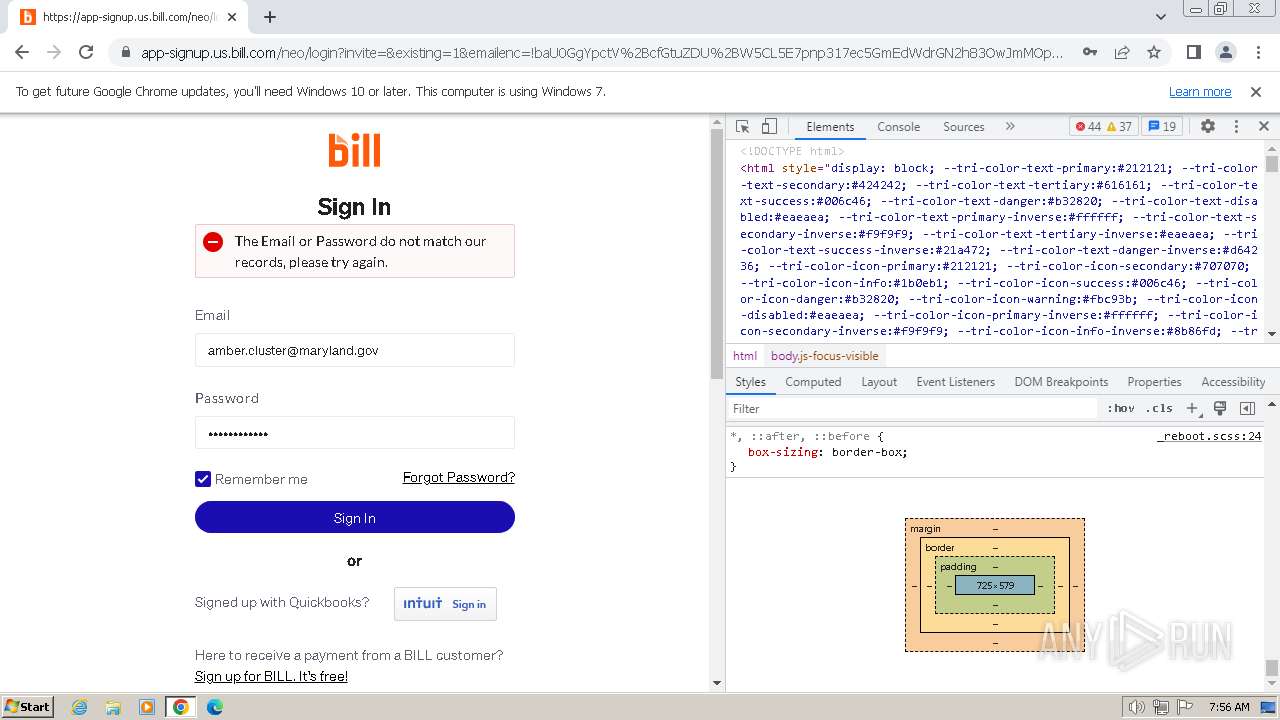Image resolution: width=1280 pixels, height=720 pixels.
Task: Toggle :hov element state panel
Action: pos(1121,408)
